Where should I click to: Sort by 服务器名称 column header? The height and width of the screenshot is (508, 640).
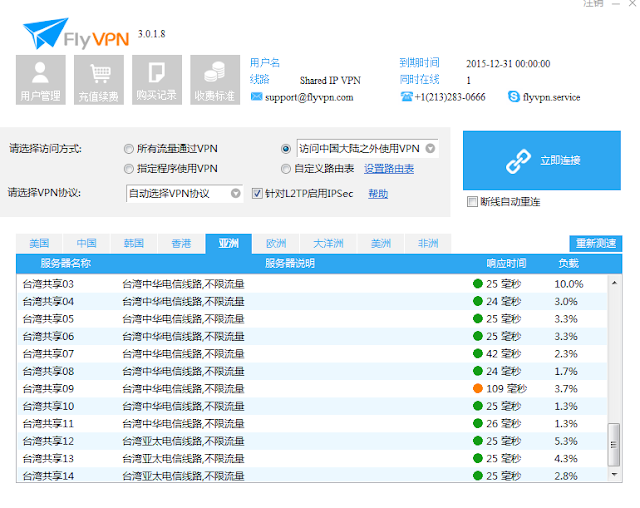65,264
